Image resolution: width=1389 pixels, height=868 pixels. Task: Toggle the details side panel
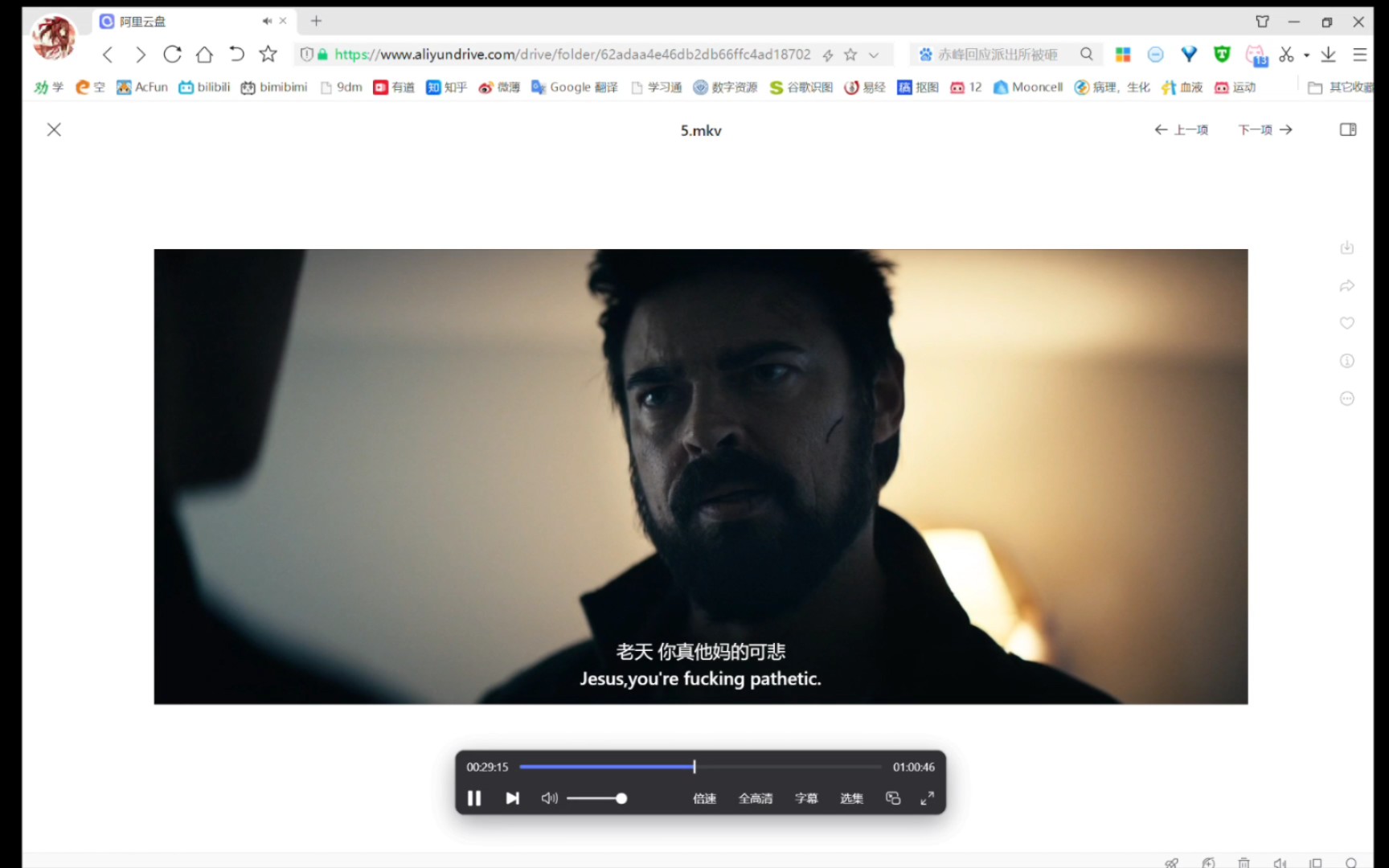point(1348,129)
